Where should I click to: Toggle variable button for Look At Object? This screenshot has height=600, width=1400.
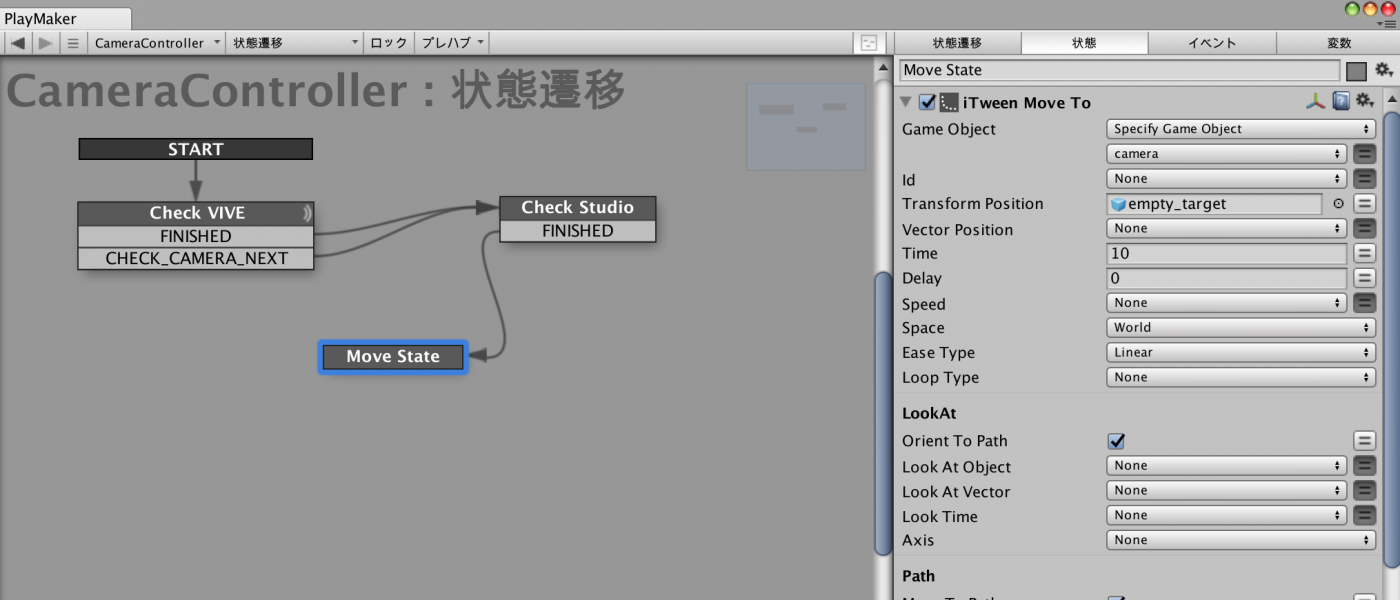pyautogui.click(x=1364, y=466)
